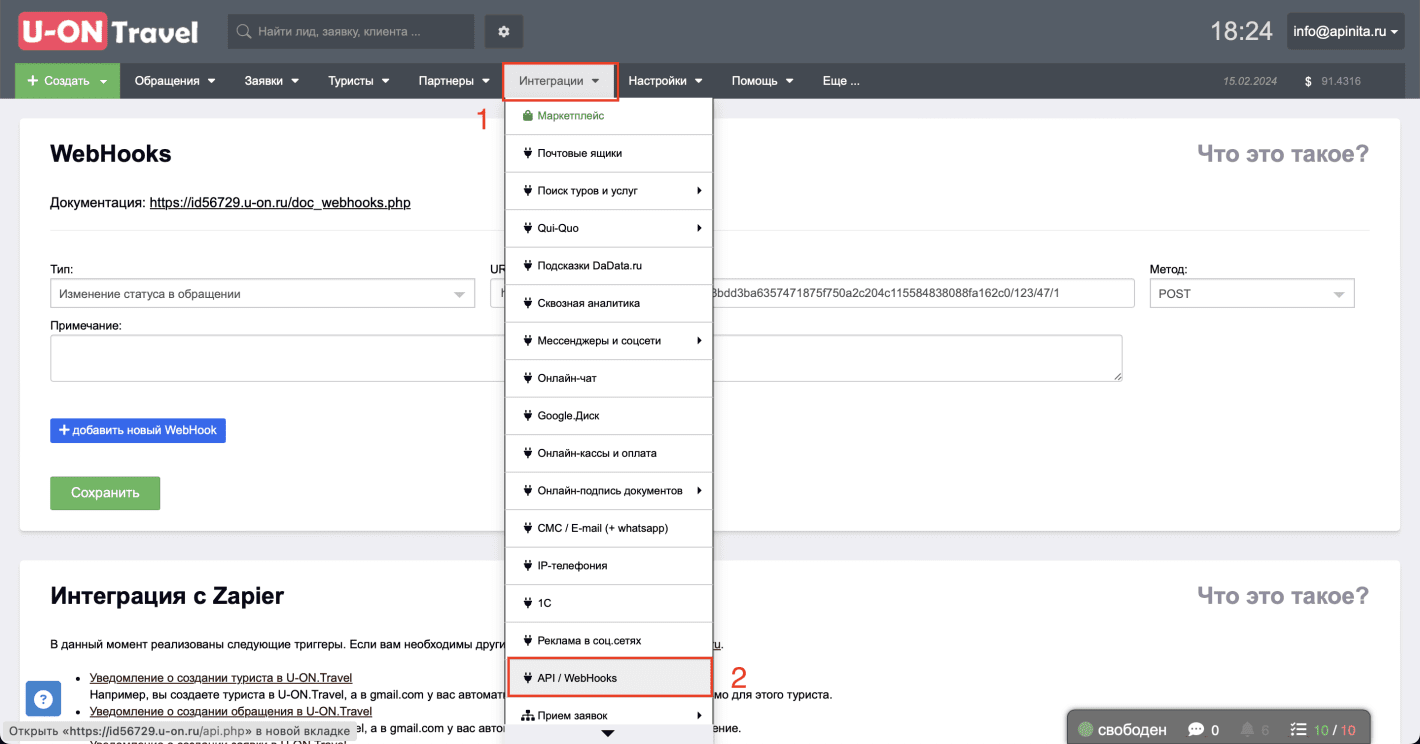Click the gear settings icon beside search
The image size is (1420, 744).
tap(504, 32)
